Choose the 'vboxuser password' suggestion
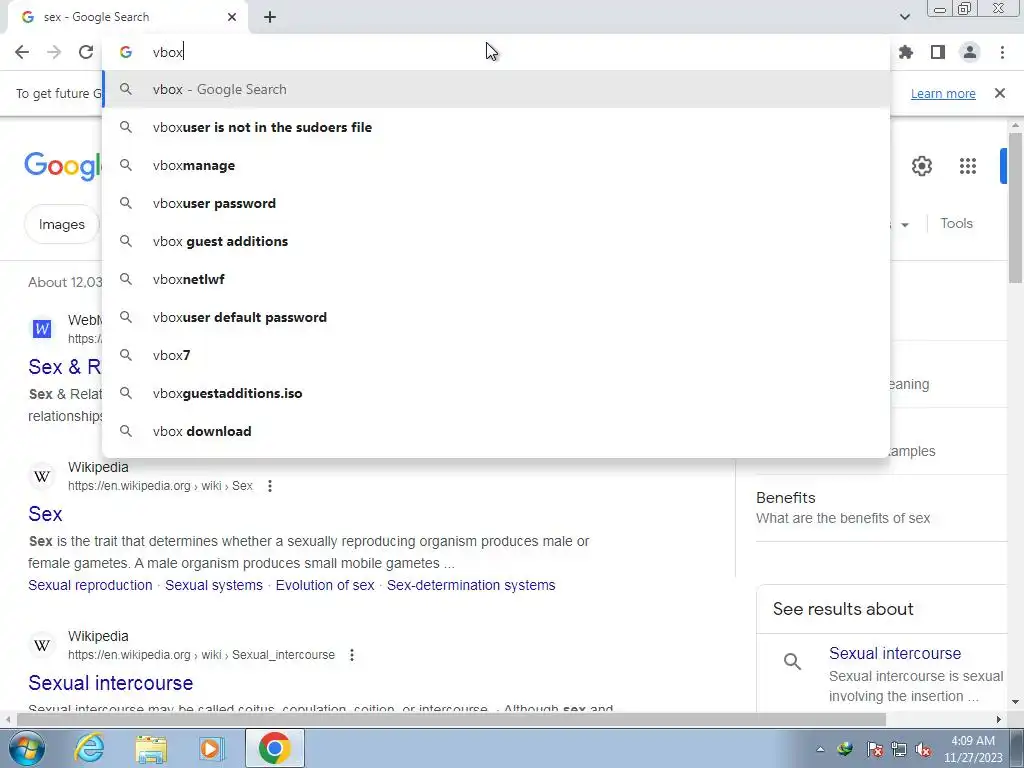The height and width of the screenshot is (768, 1024). (496, 203)
